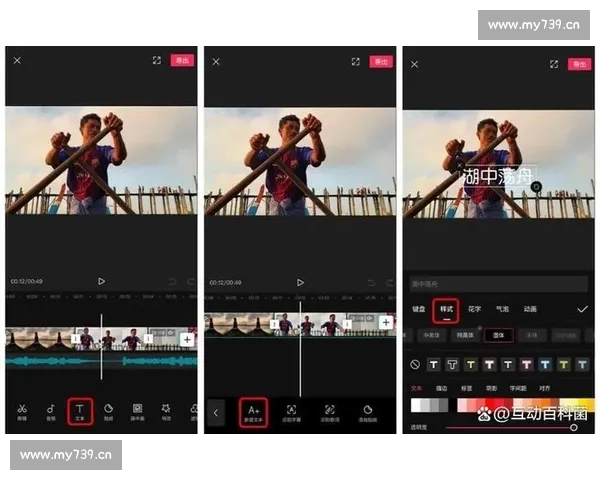
Task: Tap fullscreen icon in right screen
Action: (x=554, y=64)
